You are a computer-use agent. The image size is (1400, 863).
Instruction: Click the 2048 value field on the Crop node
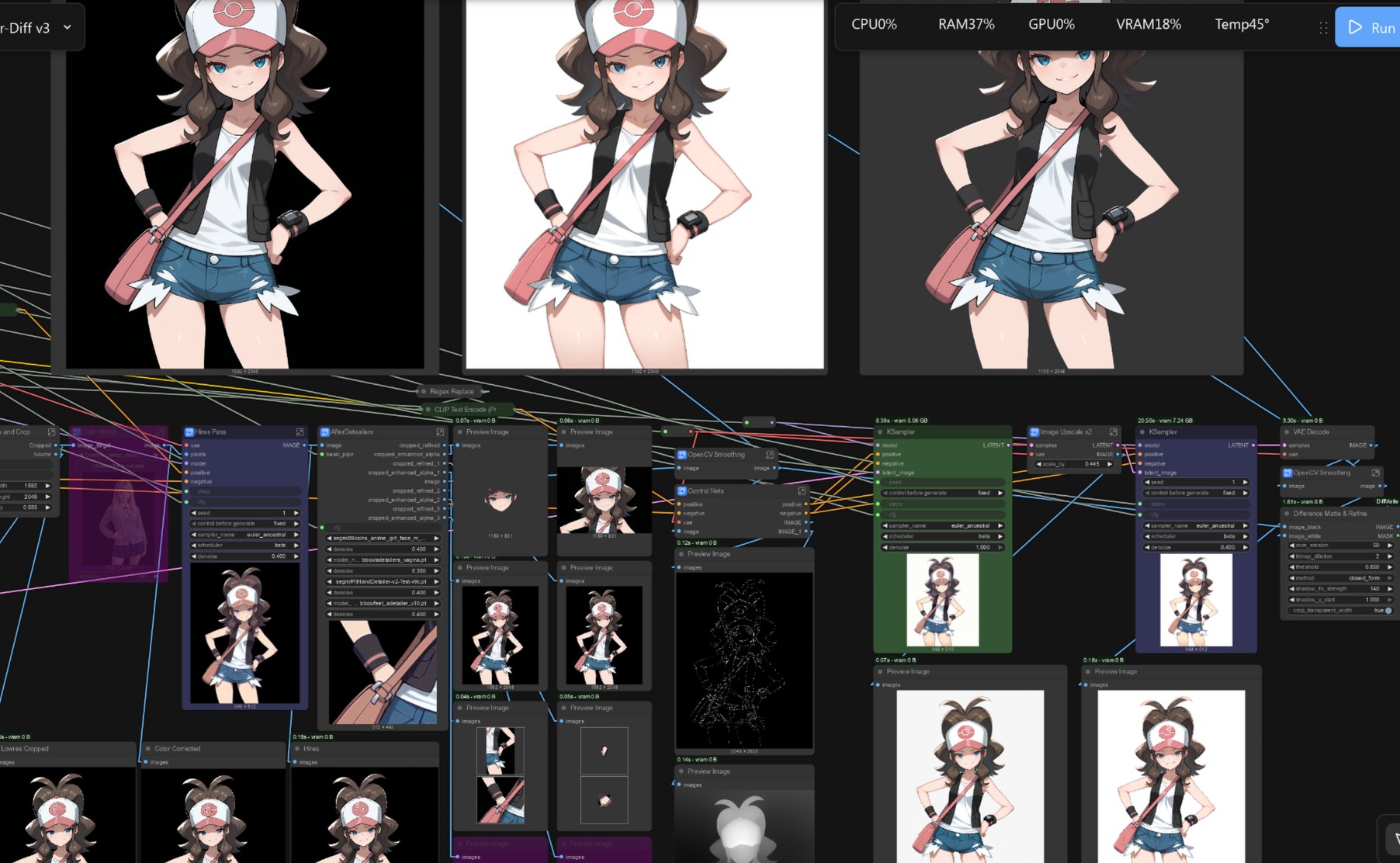coord(26,497)
